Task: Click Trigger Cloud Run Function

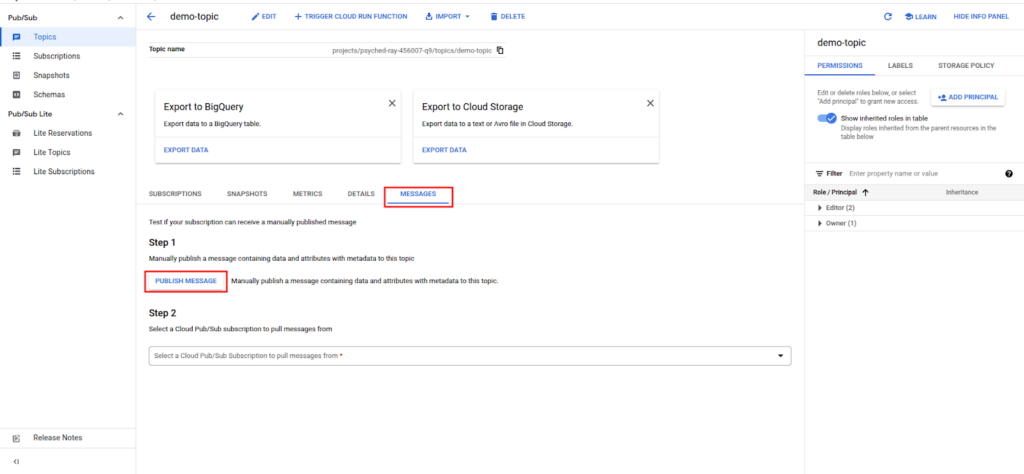Action: pos(351,16)
